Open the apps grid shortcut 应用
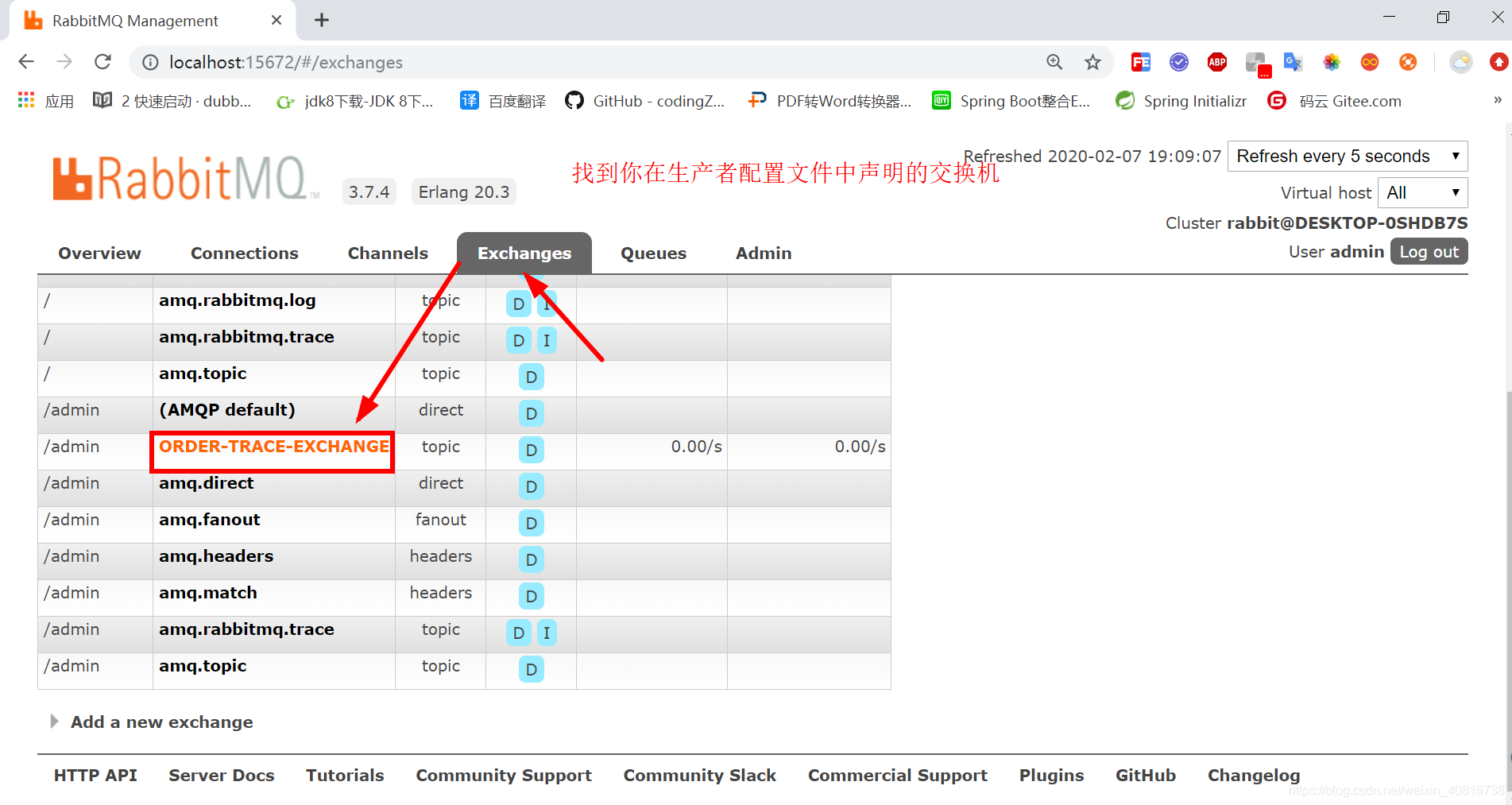This screenshot has width=1512, height=805. (46, 101)
